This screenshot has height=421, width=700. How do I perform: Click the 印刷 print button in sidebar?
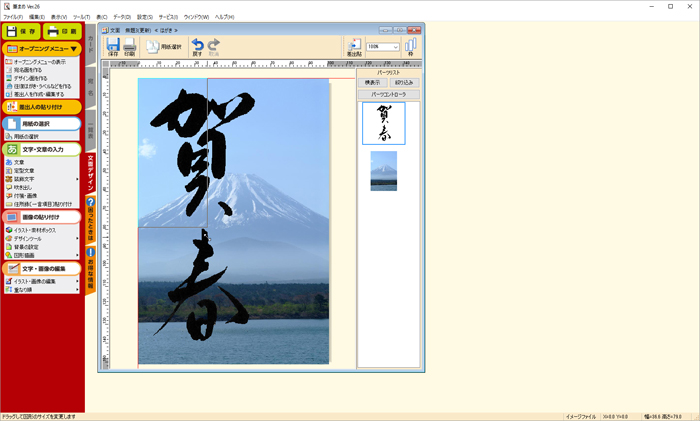[63, 32]
